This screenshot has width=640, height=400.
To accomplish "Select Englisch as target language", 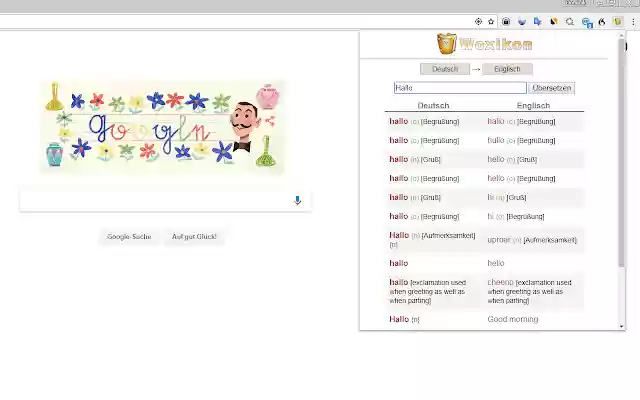I will (507, 69).
